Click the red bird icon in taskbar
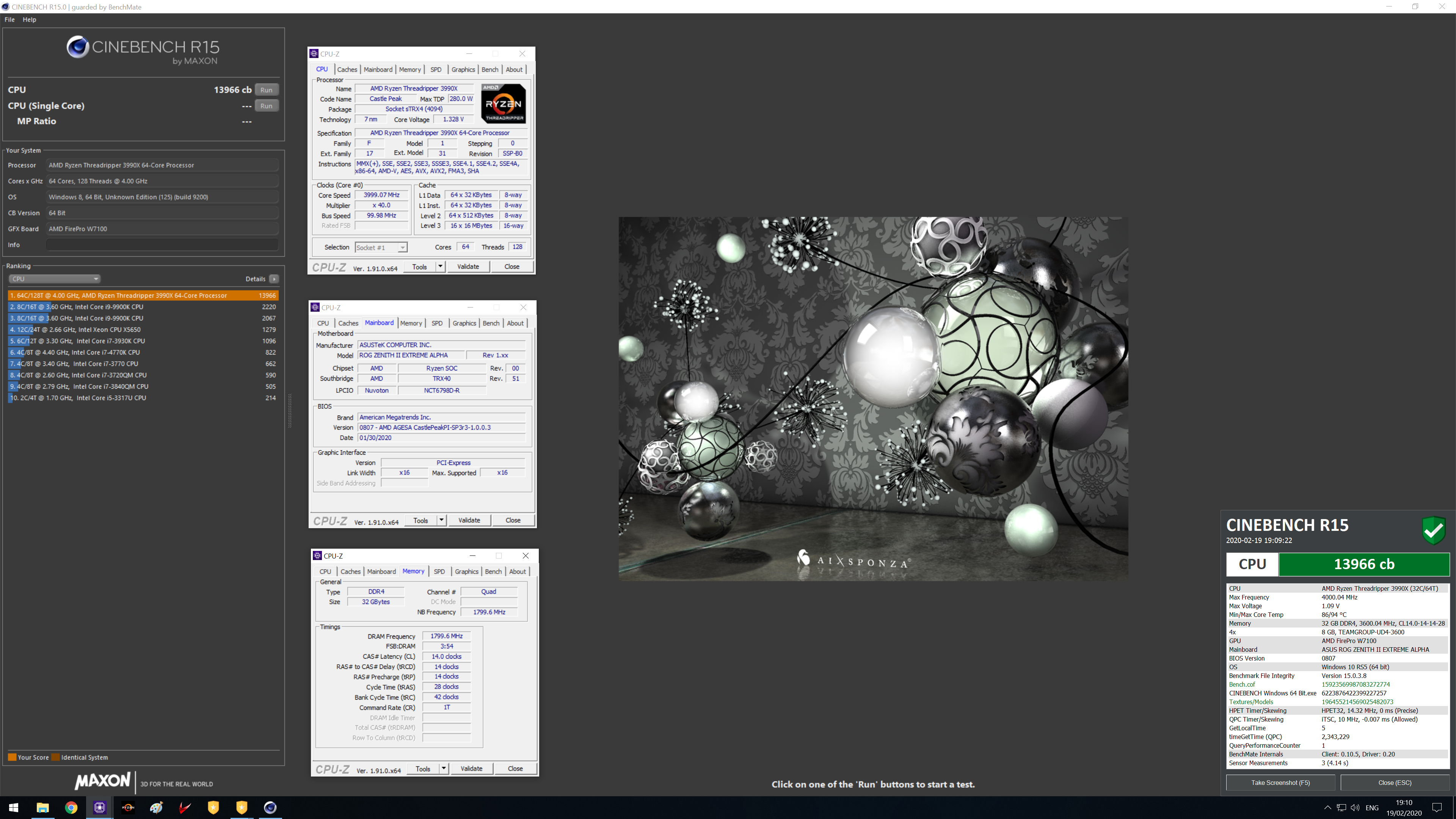 coord(185,807)
